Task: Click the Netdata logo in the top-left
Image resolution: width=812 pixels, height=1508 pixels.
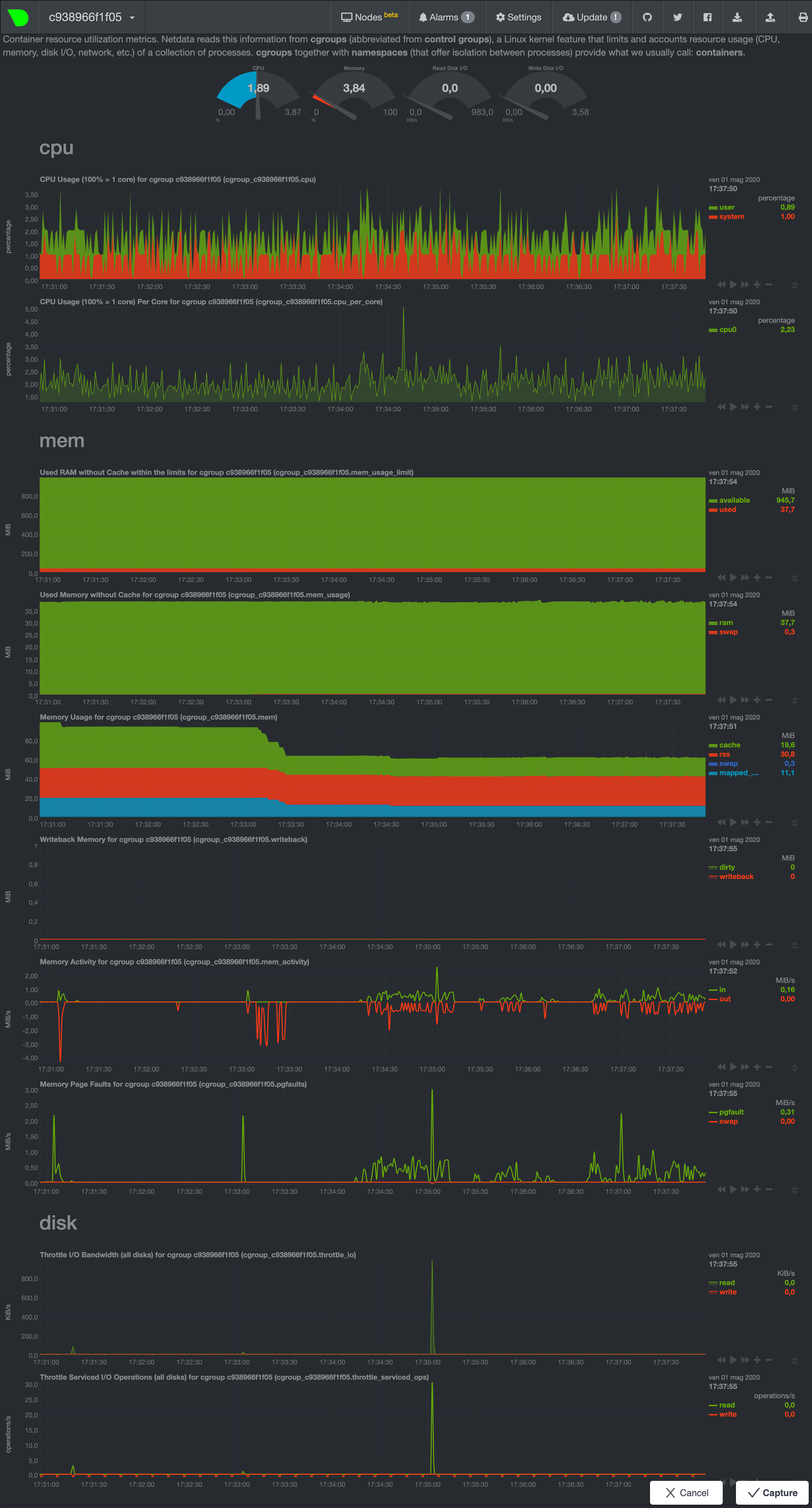Action: (x=19, y=17)
